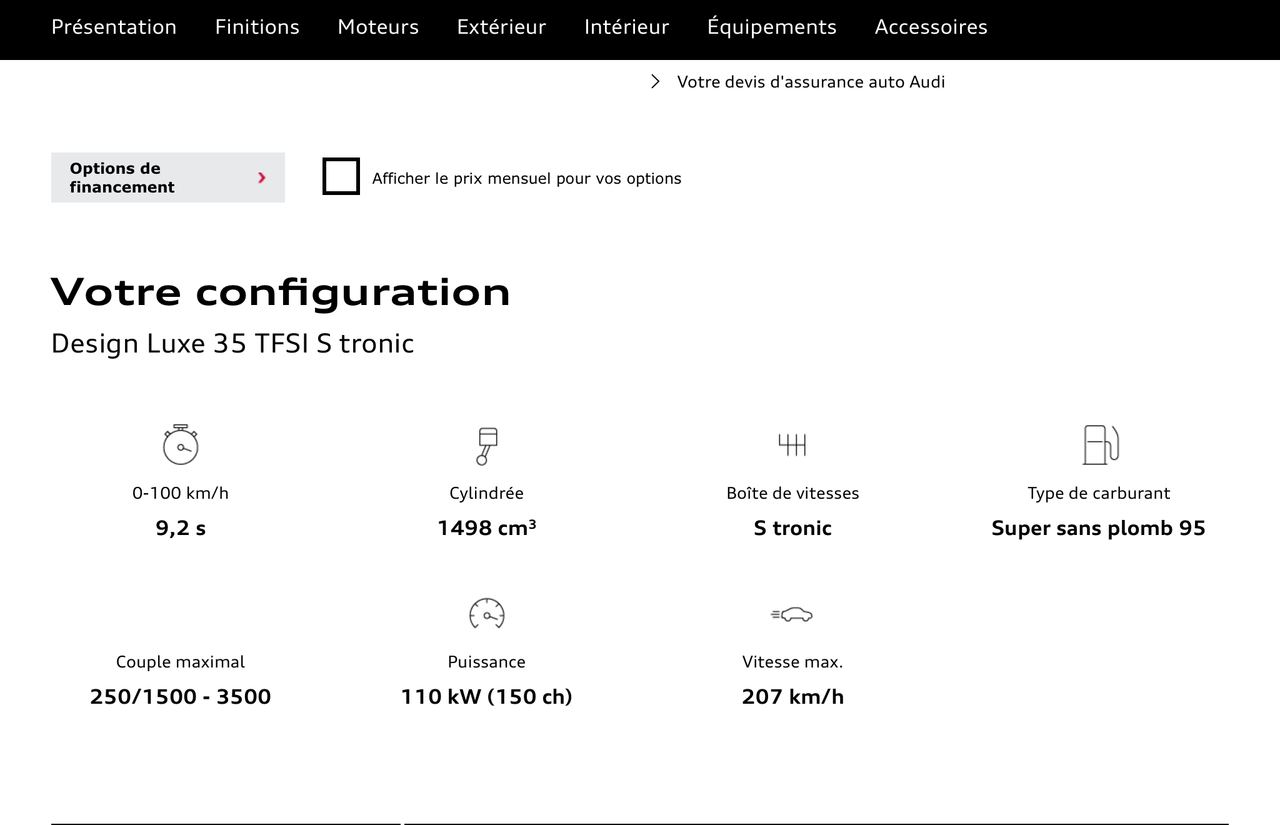Viewport: 1280px width, 825px height.
Task: Show the Équipements tab
Action: 771,27
